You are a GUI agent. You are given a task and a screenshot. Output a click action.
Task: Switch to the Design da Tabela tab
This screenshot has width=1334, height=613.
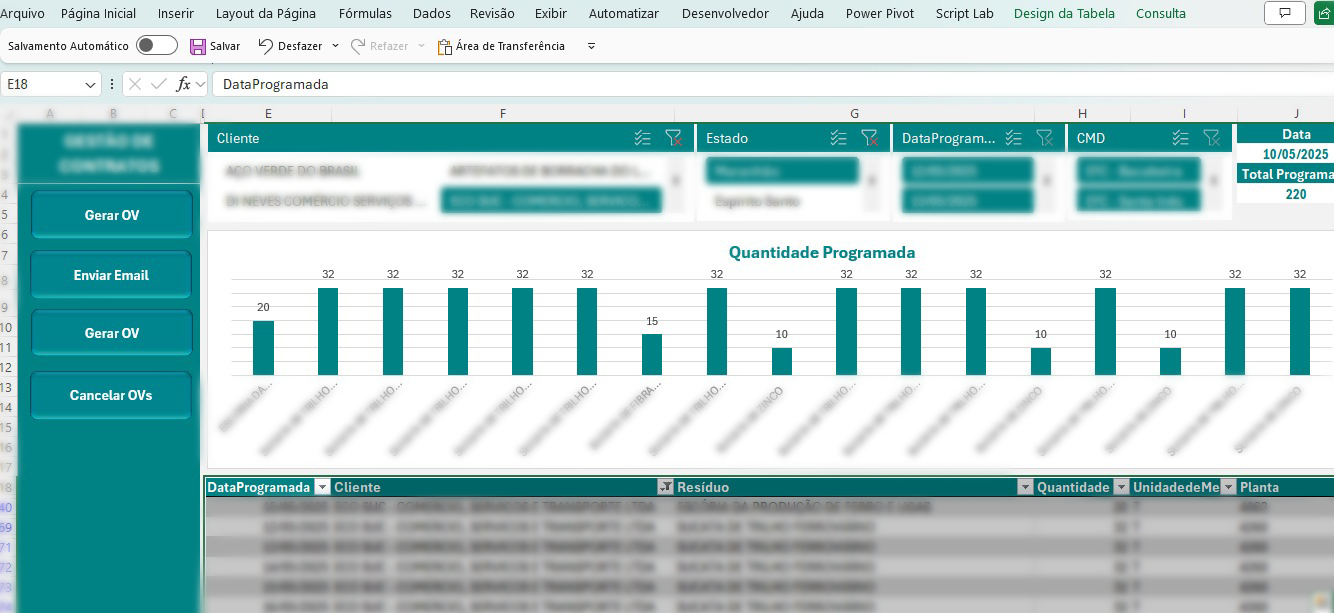coord(1064,13)
